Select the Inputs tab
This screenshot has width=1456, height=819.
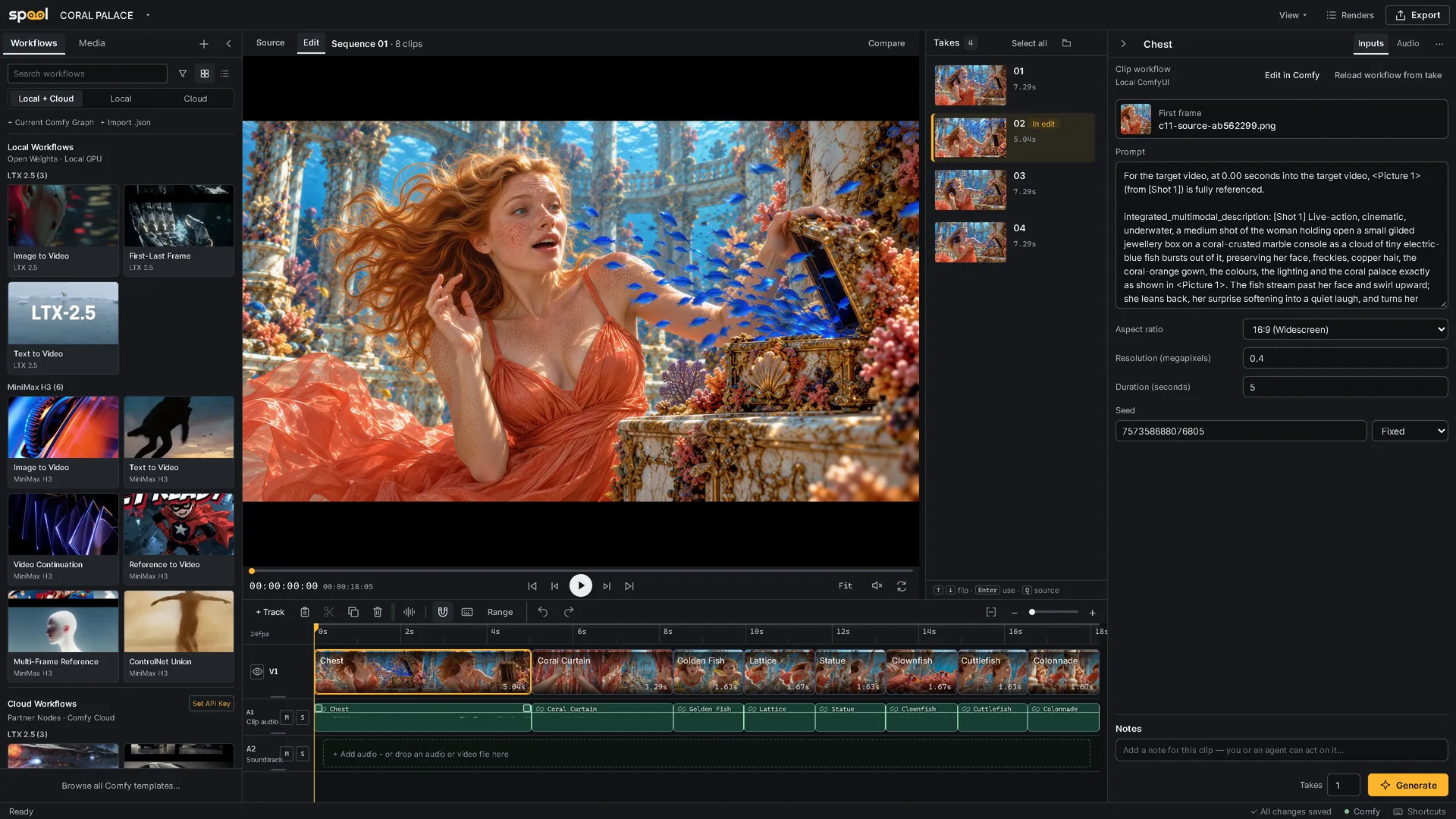tap(1370, 43)
